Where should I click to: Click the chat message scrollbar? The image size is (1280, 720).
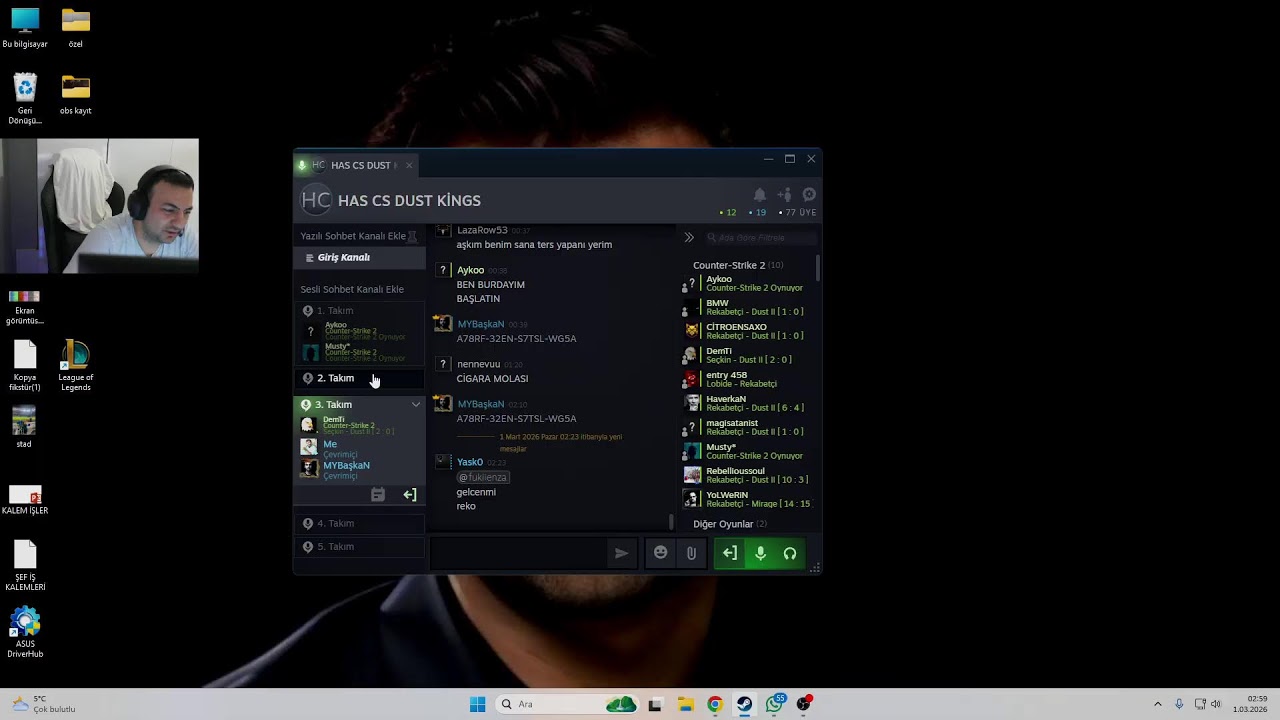(x=672, y=521)
